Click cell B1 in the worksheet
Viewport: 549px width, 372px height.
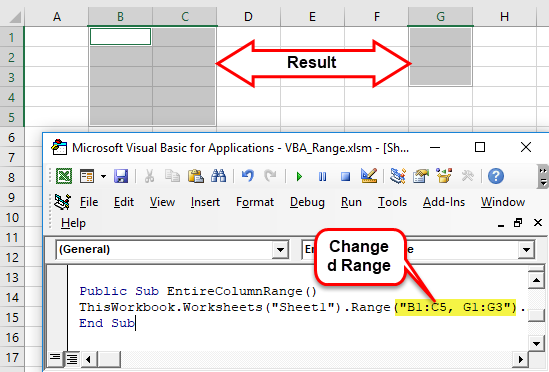pos(120,37)
